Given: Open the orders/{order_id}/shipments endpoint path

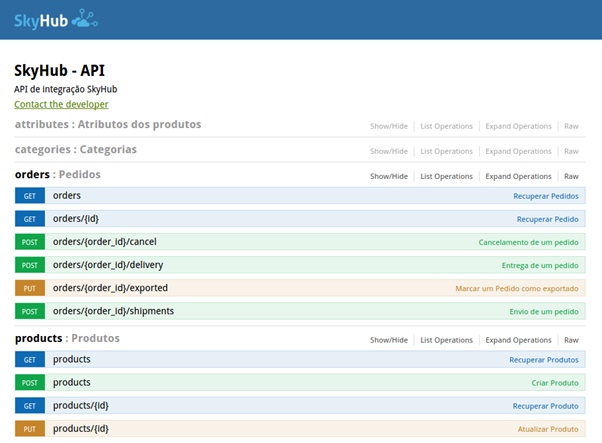Looking at the screenshot, I should [x=114, y=311].
